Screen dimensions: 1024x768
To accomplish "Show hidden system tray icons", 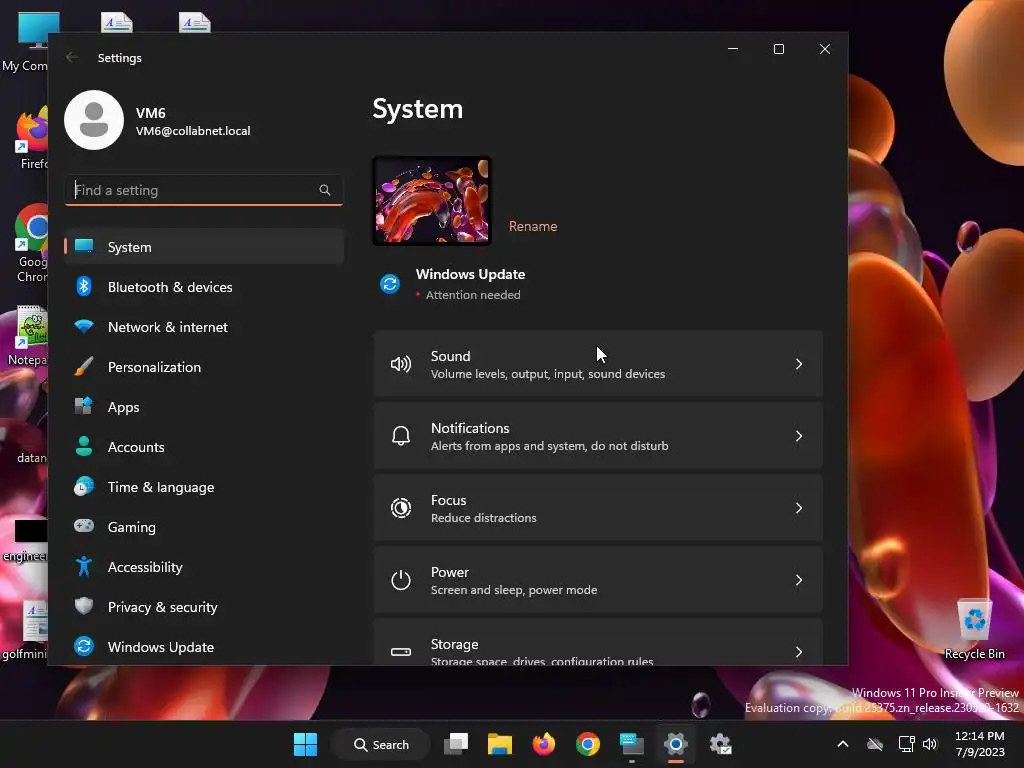I will 842,744.
